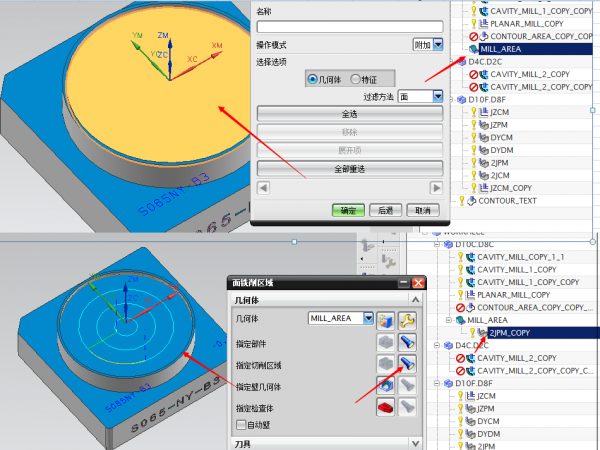This screenshot has height=450, width=600.
Task: Collapse MILL_AREA node in lower navigator
Action: (x=448, y=320)
